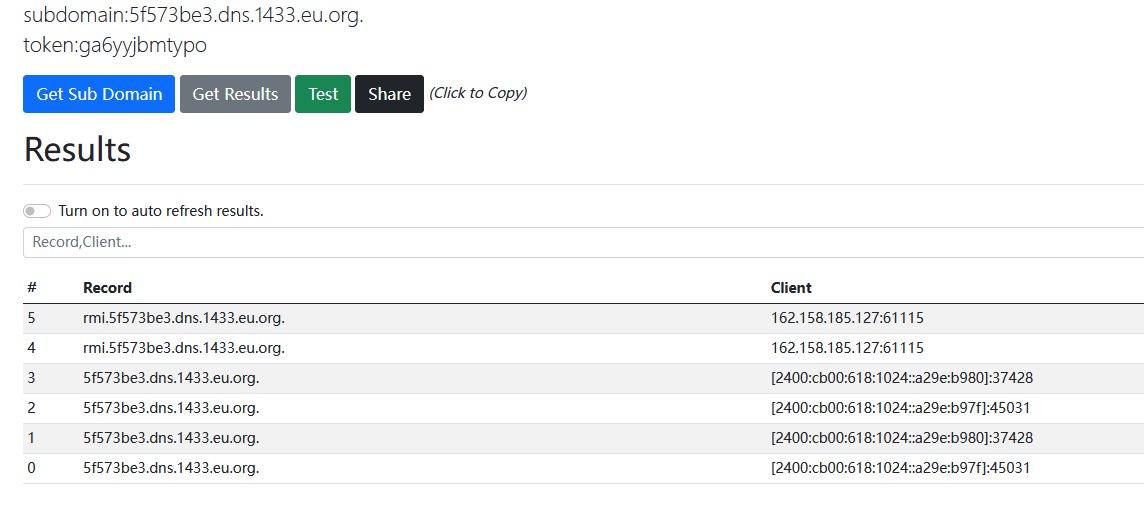Click the Record column header
1144x505 pixels.
click(107, 288)
